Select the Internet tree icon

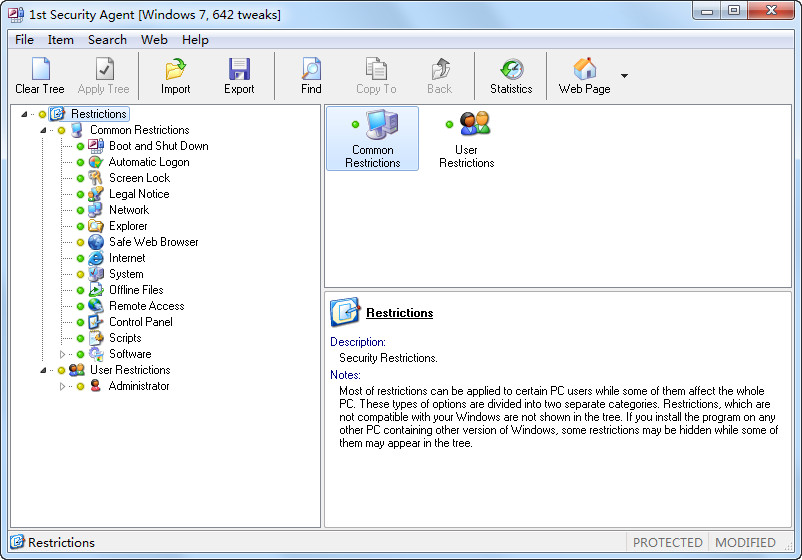(96, 258)
